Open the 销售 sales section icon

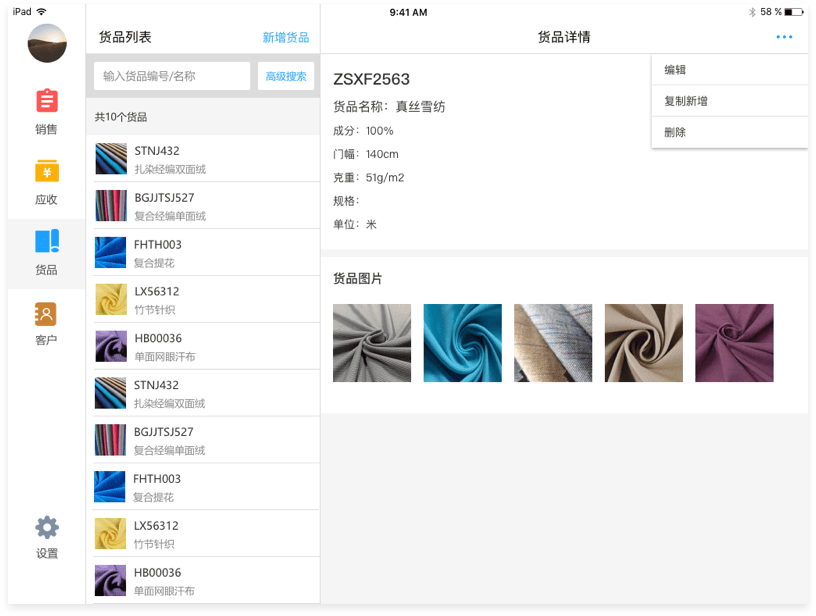46,102
